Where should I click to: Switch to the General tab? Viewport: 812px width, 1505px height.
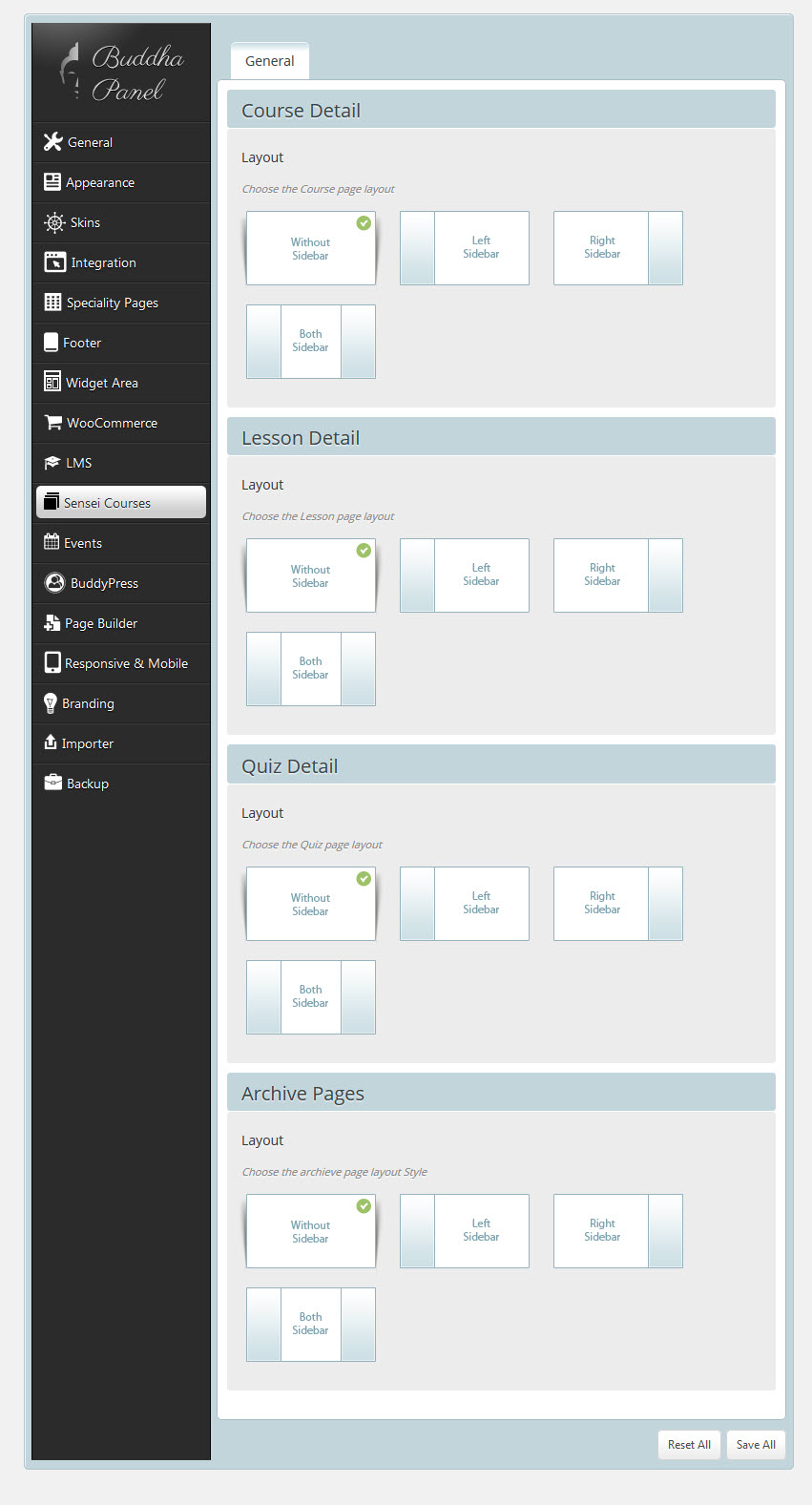270,61
